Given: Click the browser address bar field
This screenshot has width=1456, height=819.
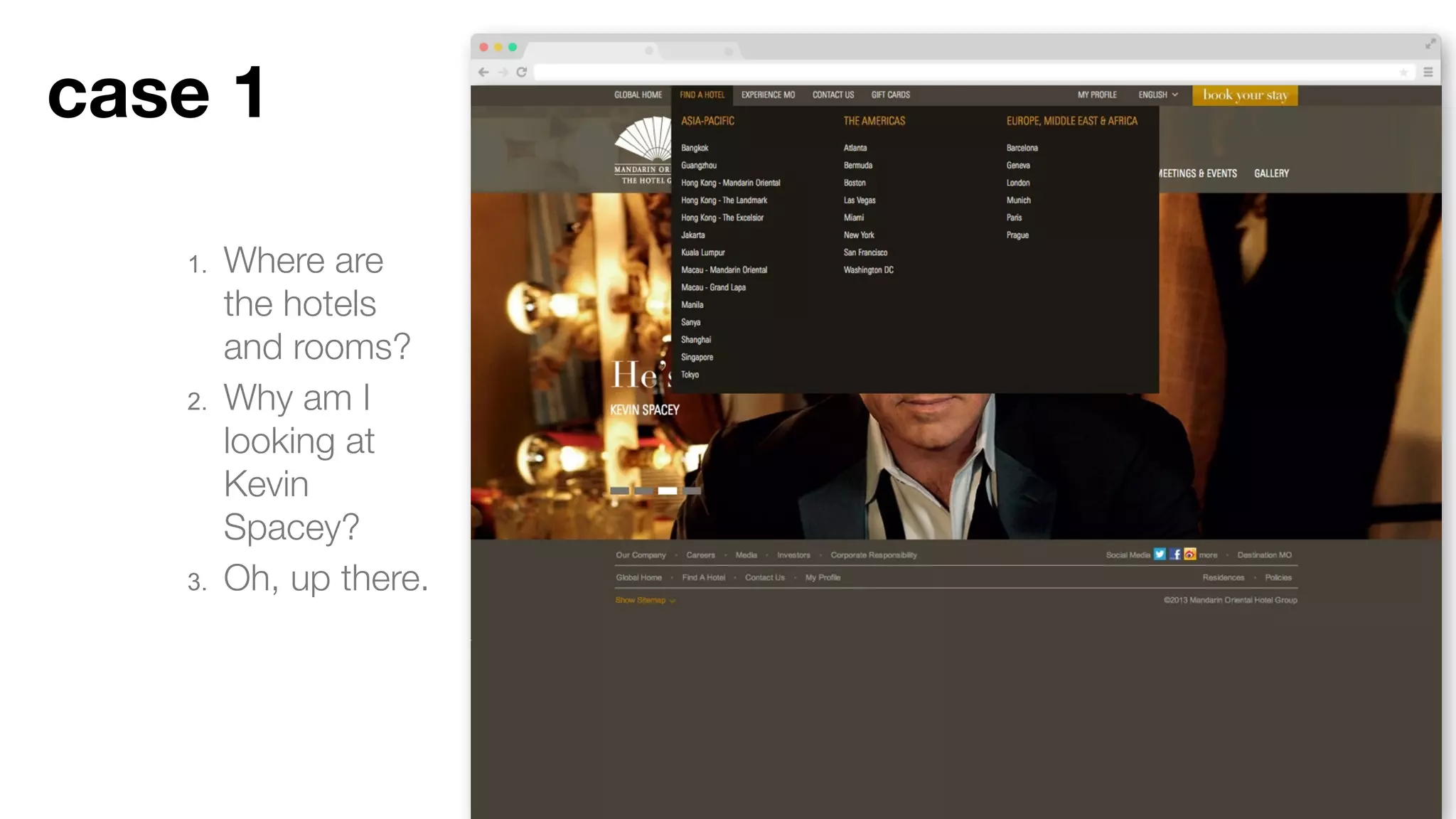Looking at the screenshot, I should [960, 73].
